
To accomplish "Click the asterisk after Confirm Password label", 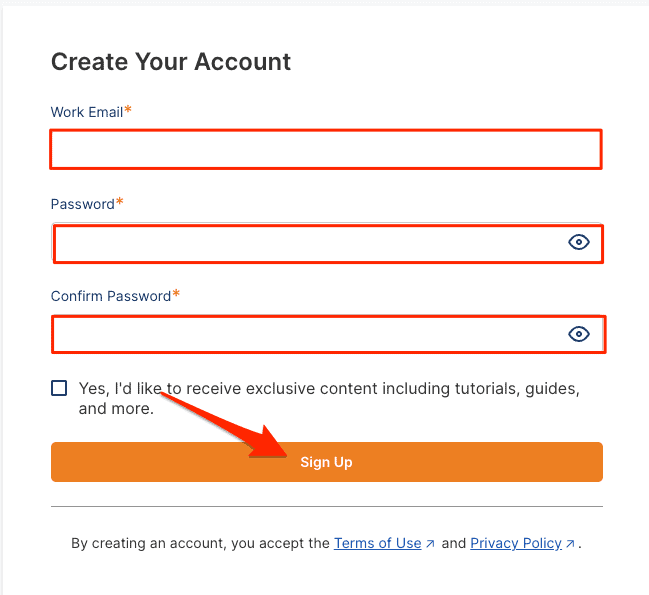I will point(177,295).
